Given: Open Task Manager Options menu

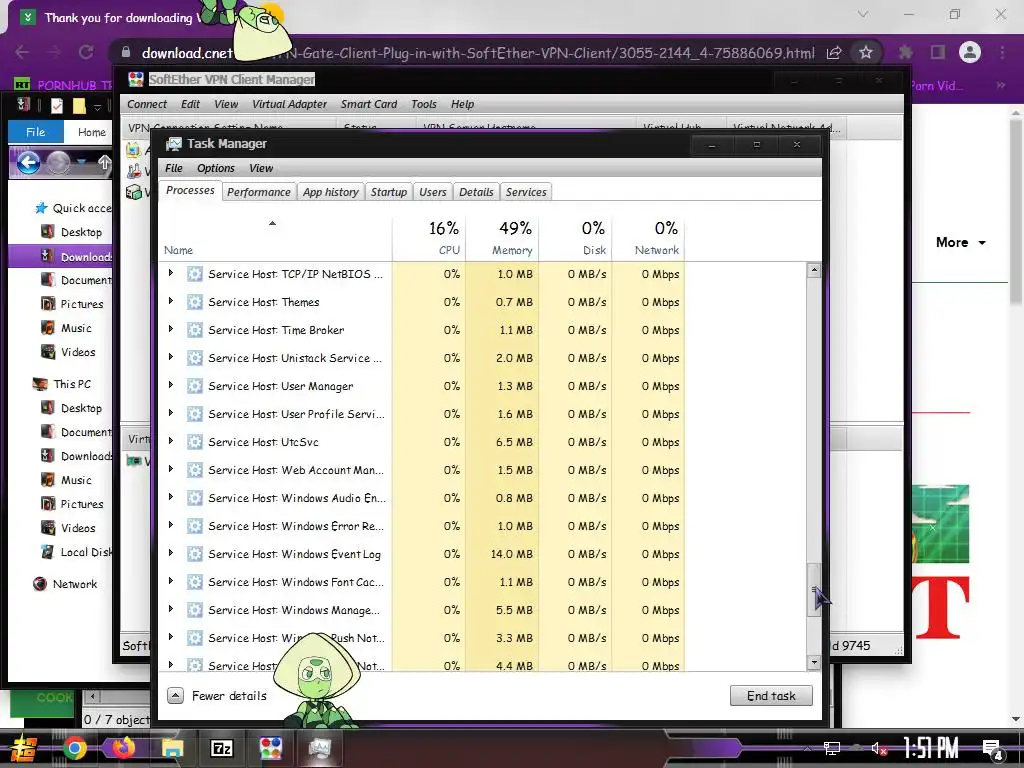Looking at the screenshot, I should [216, 168].
